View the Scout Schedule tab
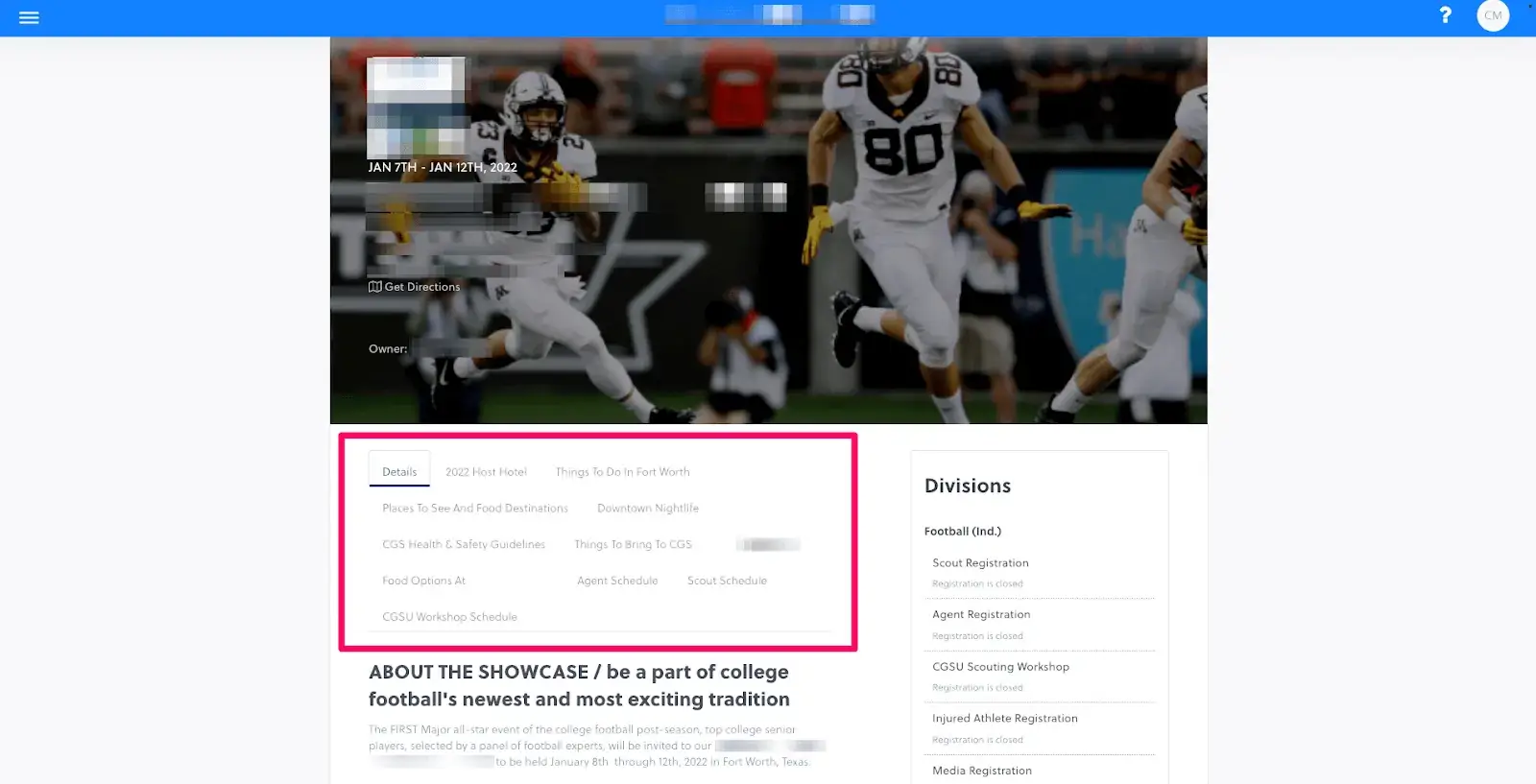 [x=727, y=581]
